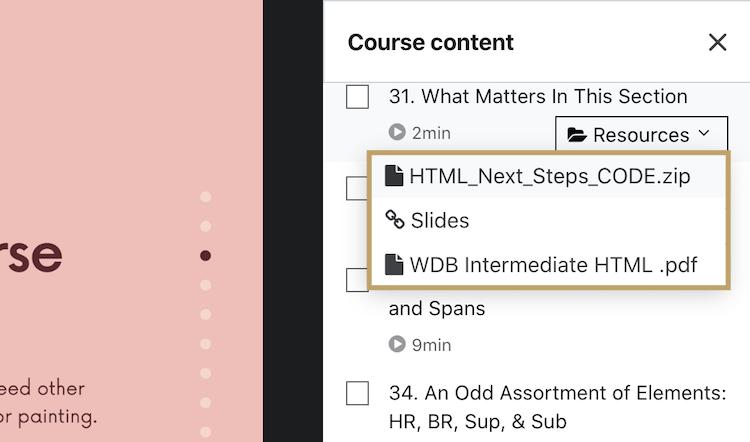
Task: Open the lecture ending with 'and Spans'
Action: click(x=437, y=309)
